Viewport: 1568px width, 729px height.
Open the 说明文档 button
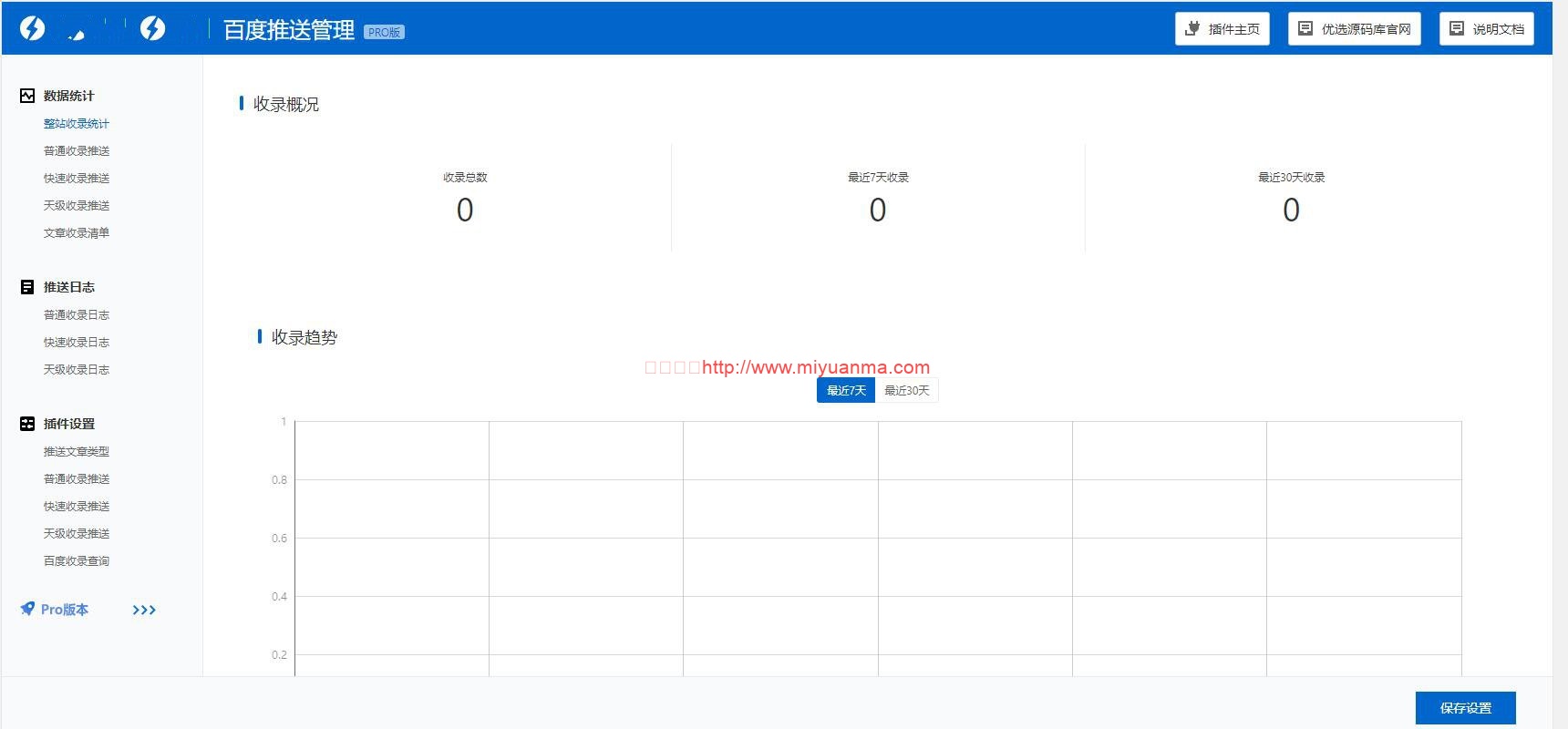(1487, 29)
